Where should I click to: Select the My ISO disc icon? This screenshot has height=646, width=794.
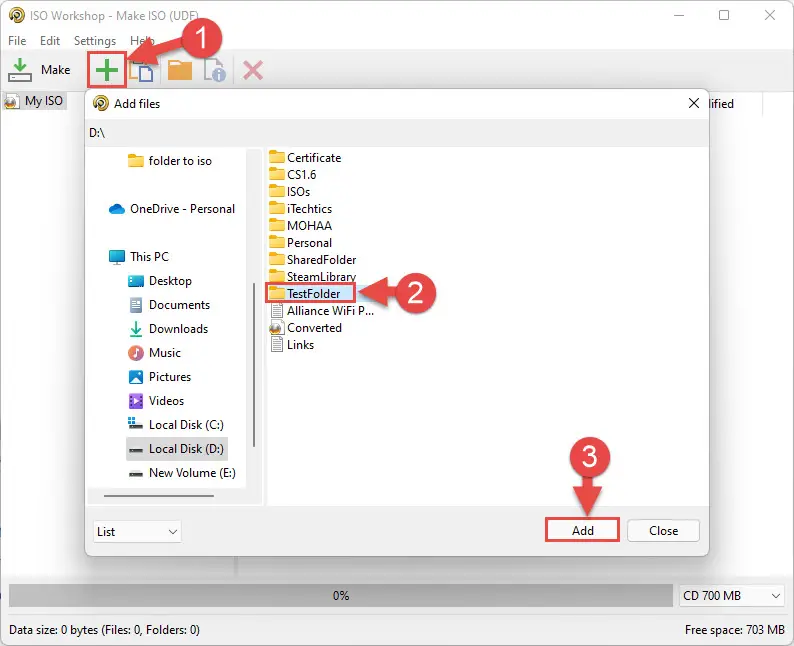(11, 101)
